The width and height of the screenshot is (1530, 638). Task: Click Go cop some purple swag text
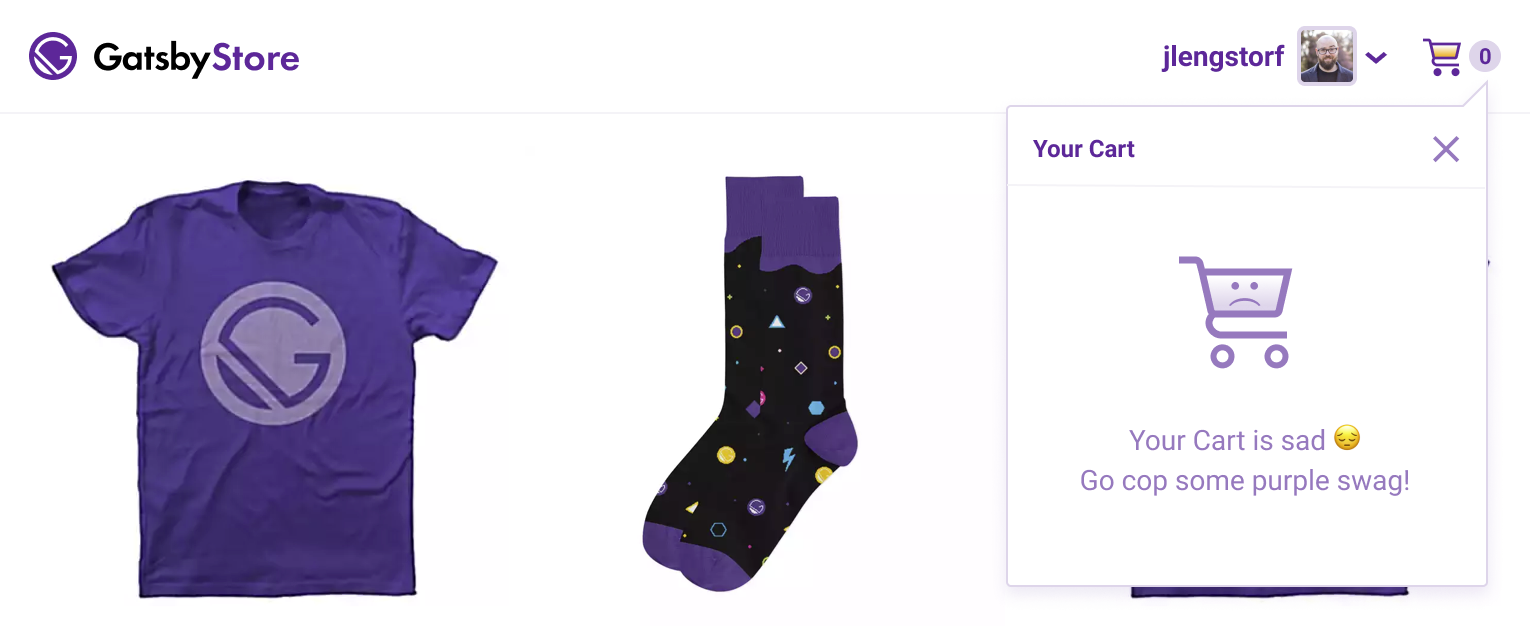pos(1245,481)
